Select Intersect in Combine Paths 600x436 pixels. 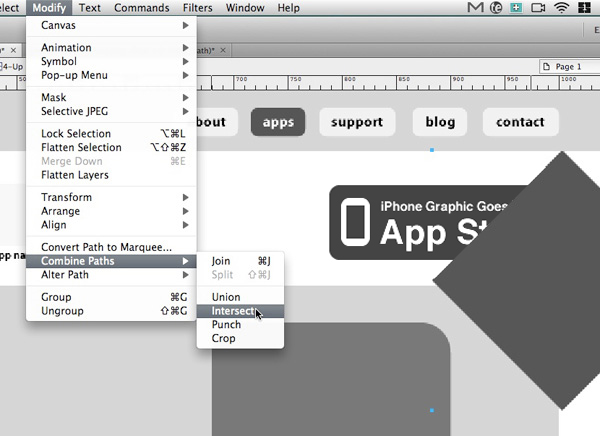point(240,311)
